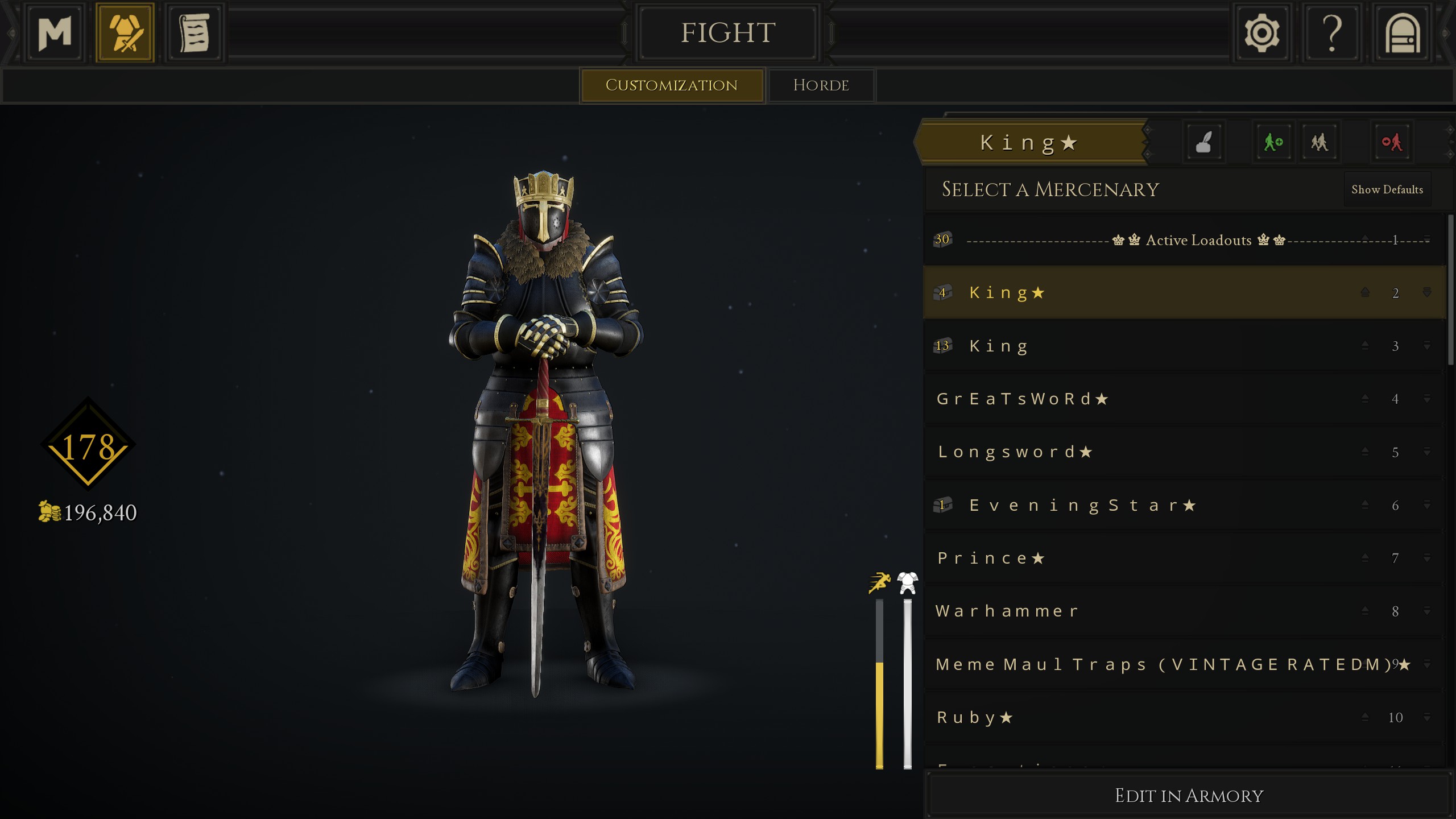1456x819 pixels.
Task: Toggle Show Defaults
Action: 1387,189
